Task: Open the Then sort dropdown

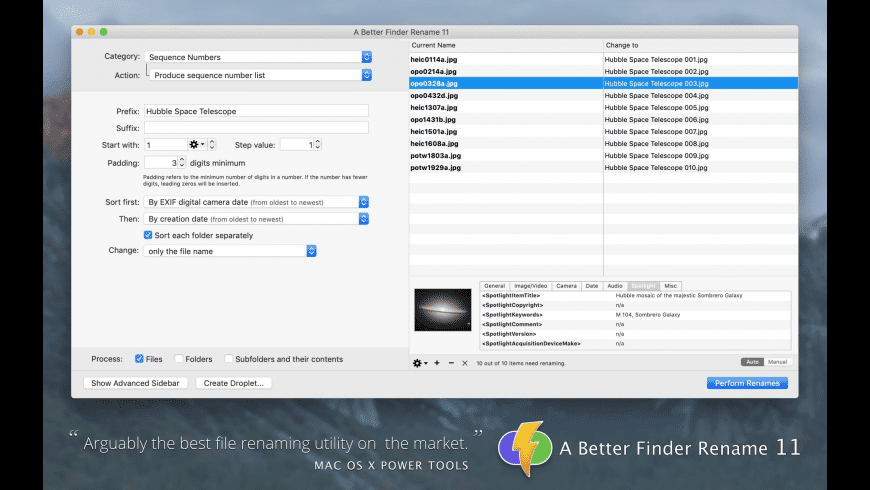Action: (256, 219)
